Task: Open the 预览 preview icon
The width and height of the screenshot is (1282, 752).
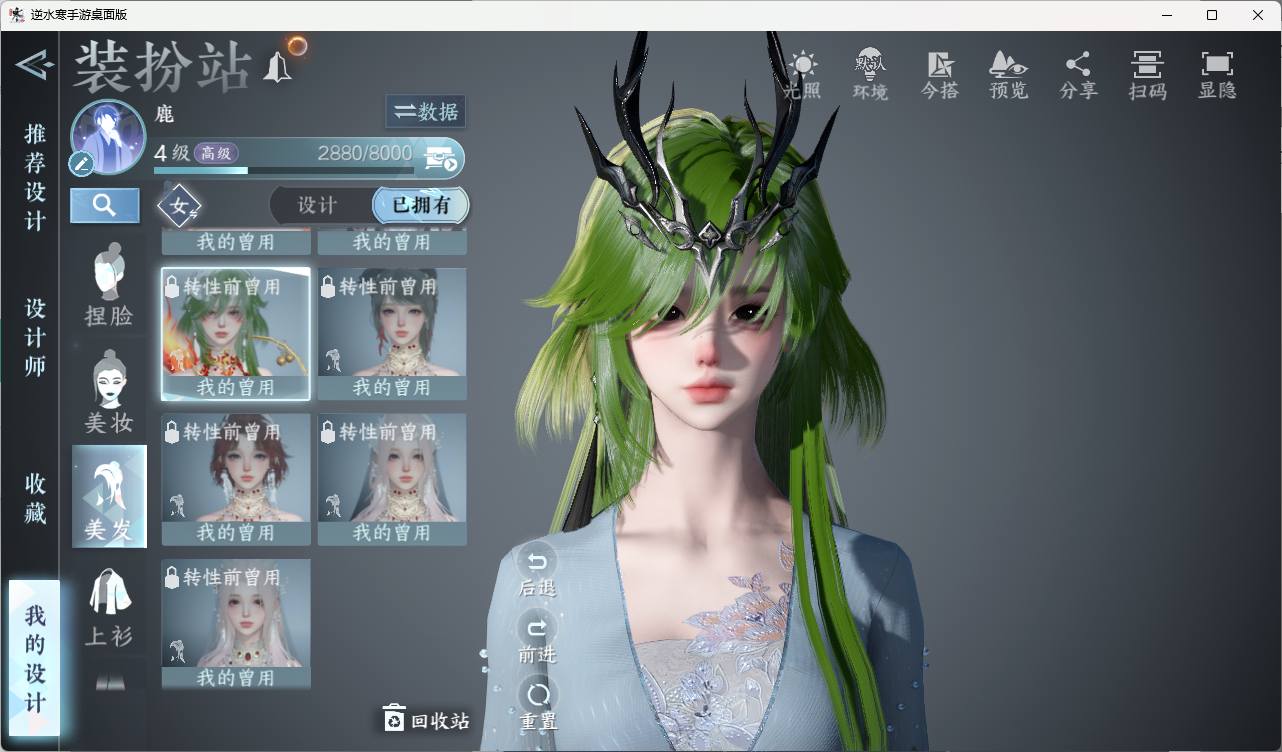Action: pyautogui.click(x=1008, y=75)
